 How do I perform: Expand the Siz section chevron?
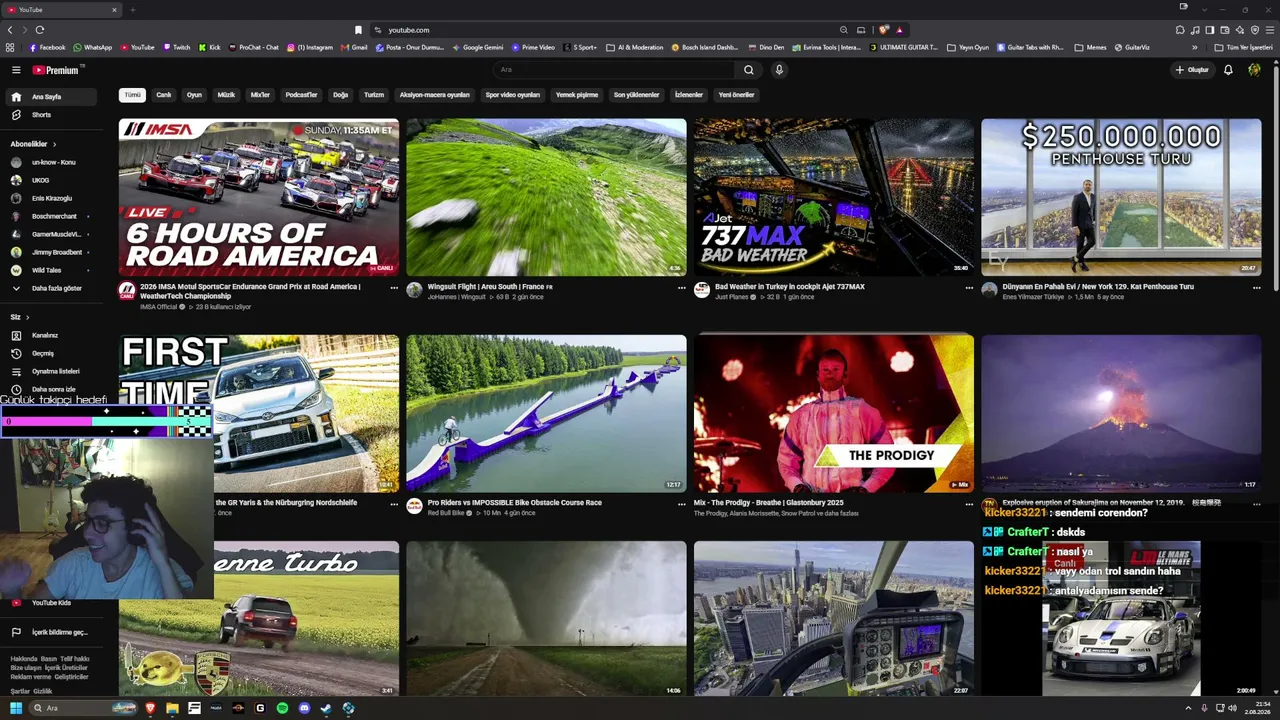(27, 317)
